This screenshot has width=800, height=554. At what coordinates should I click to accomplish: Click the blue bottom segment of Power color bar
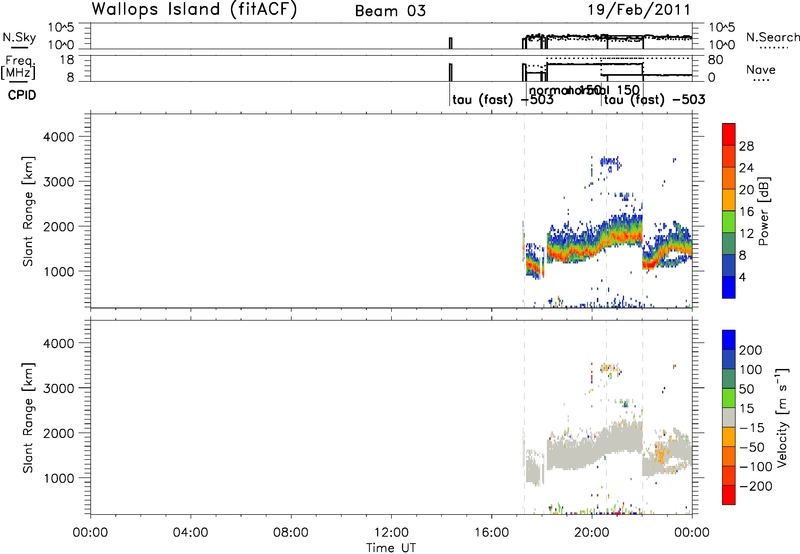click(729, 287)
